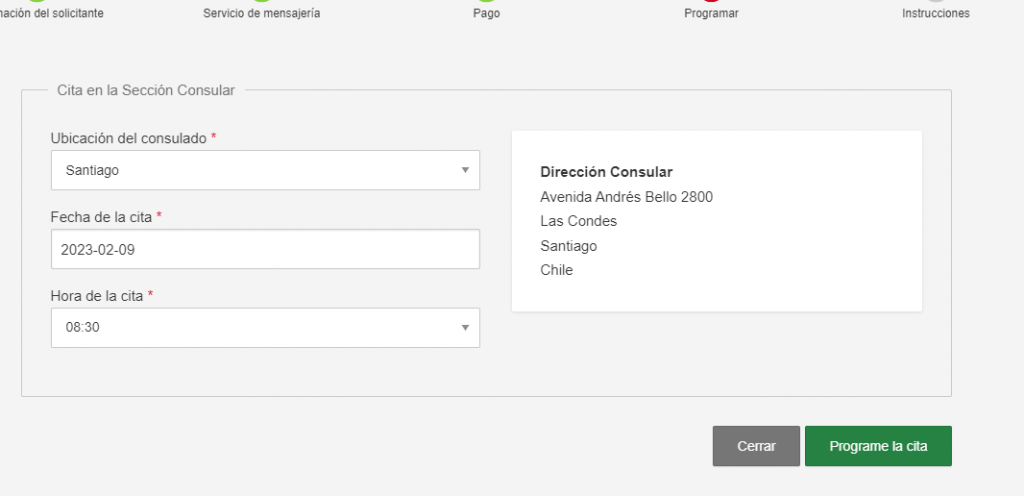This screenshot has width=1024, height=496.
Task: Click the arrow next to the 08:30 time
Action: [465, 328]
